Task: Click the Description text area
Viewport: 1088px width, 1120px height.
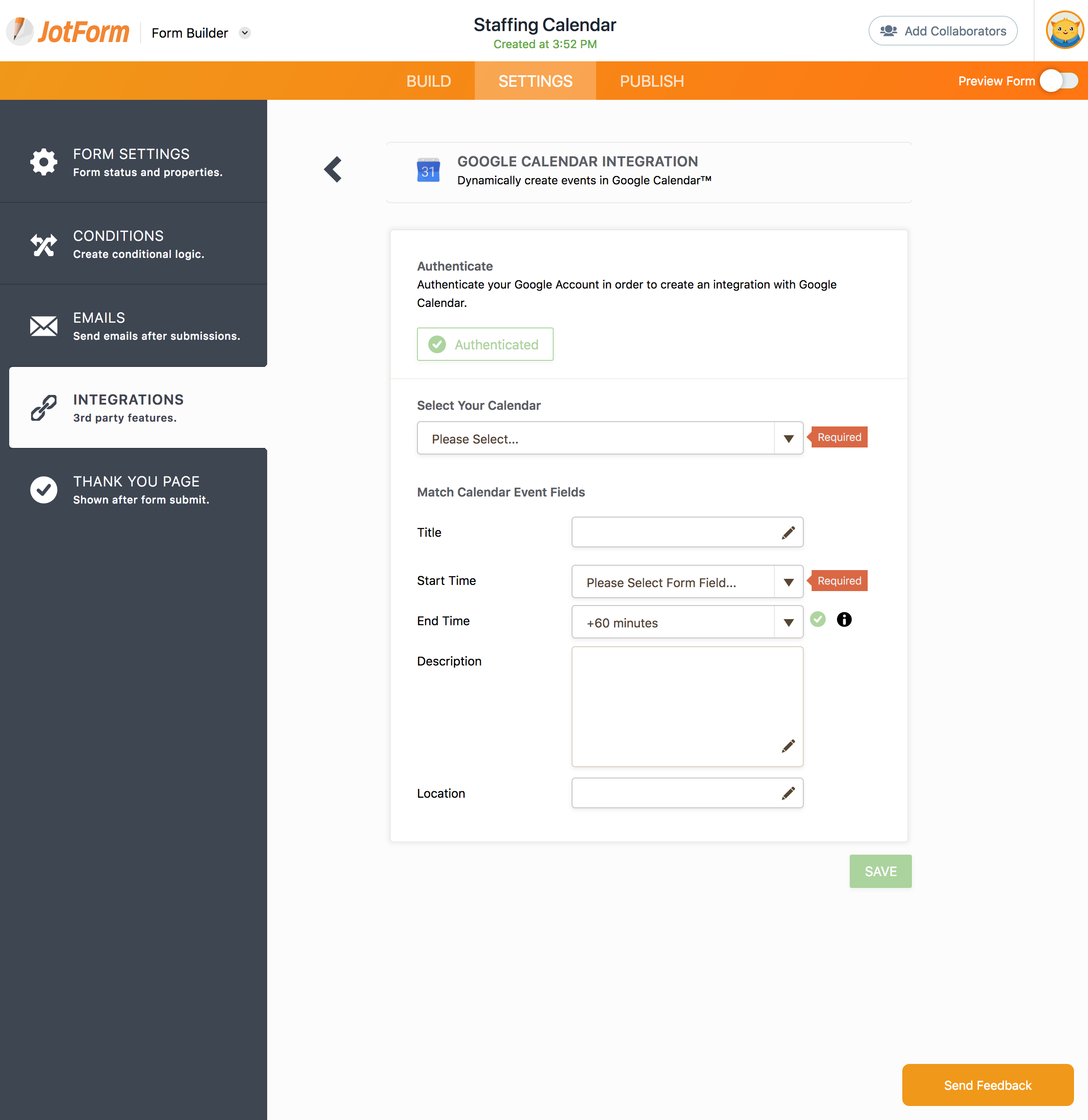Action: (x=687, y=707)
